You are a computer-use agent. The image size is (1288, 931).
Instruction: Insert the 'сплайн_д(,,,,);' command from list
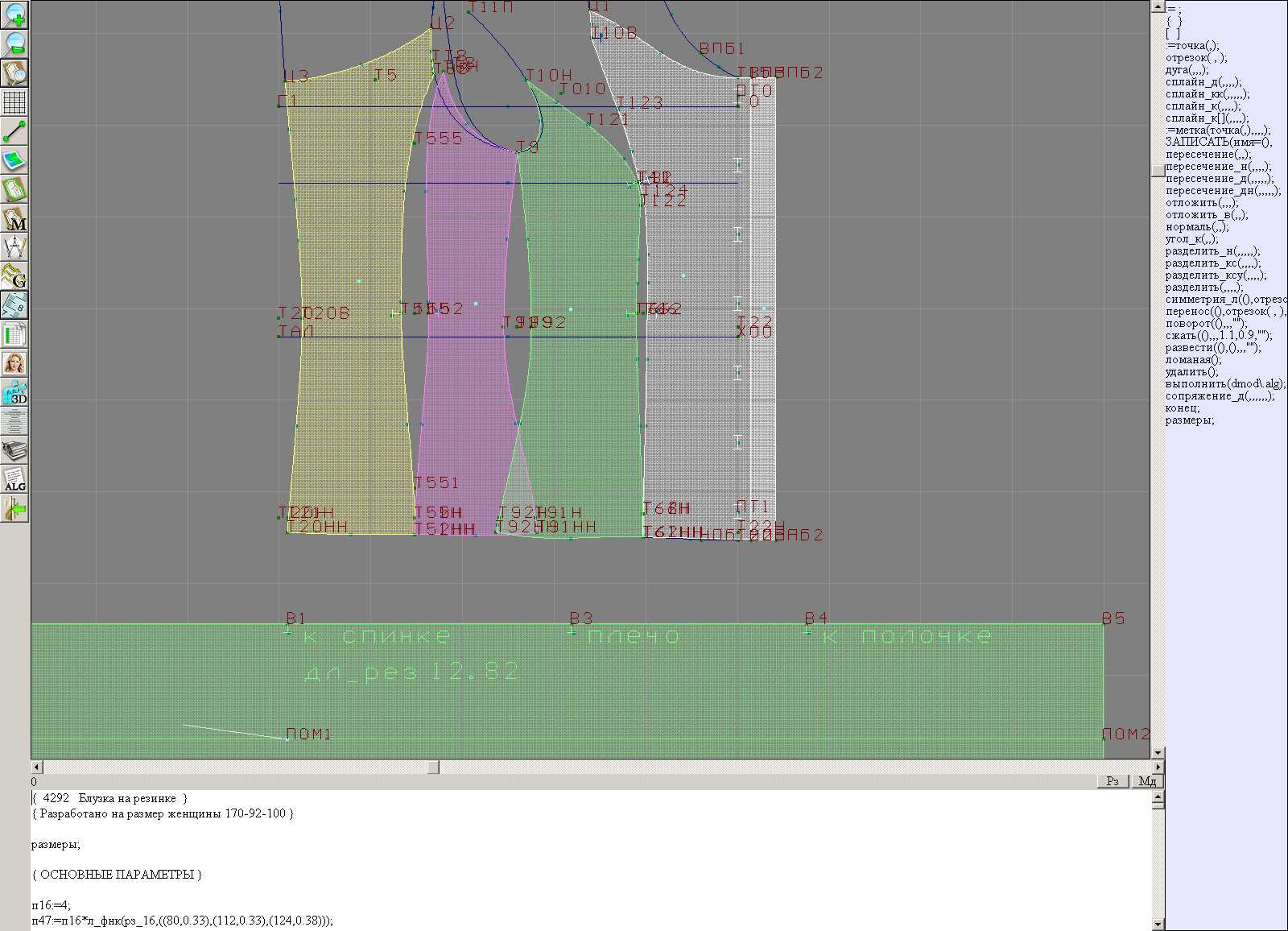[x=1203, y=82]
